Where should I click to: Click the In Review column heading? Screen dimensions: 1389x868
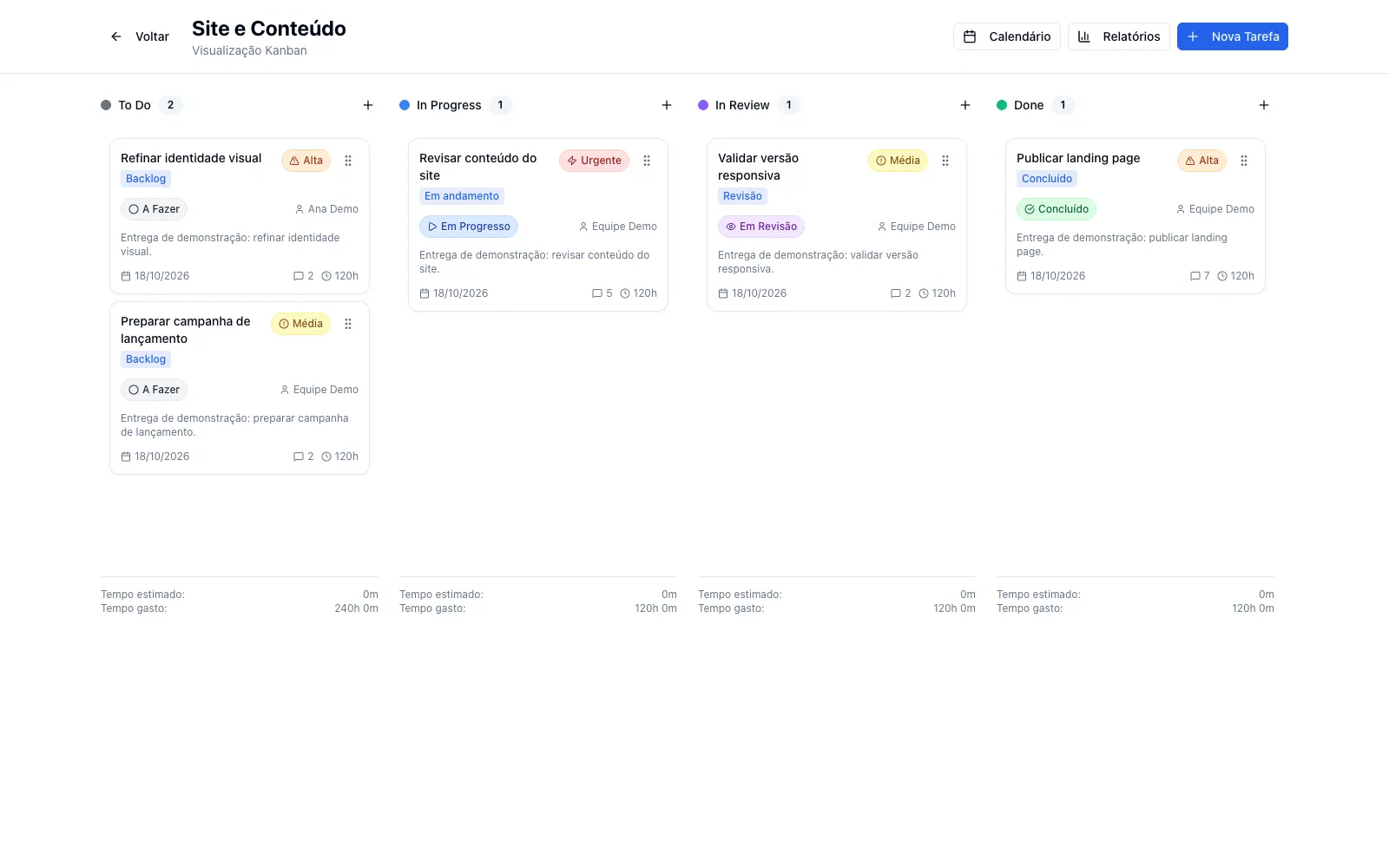click(x=742, y=105)
